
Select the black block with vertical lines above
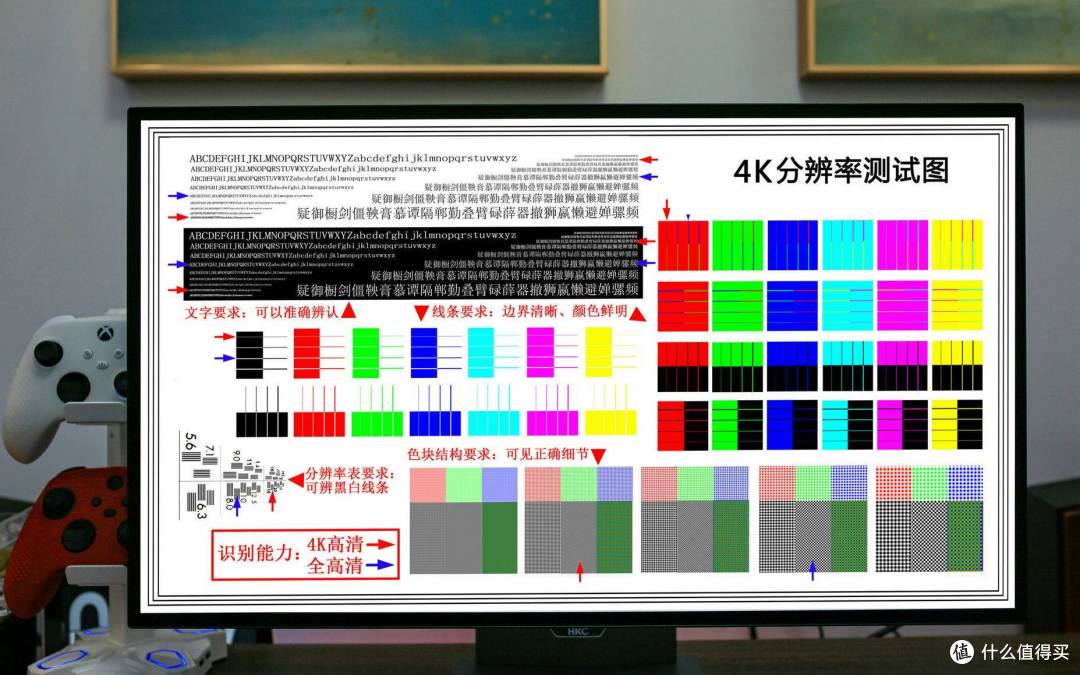[262, 424]
